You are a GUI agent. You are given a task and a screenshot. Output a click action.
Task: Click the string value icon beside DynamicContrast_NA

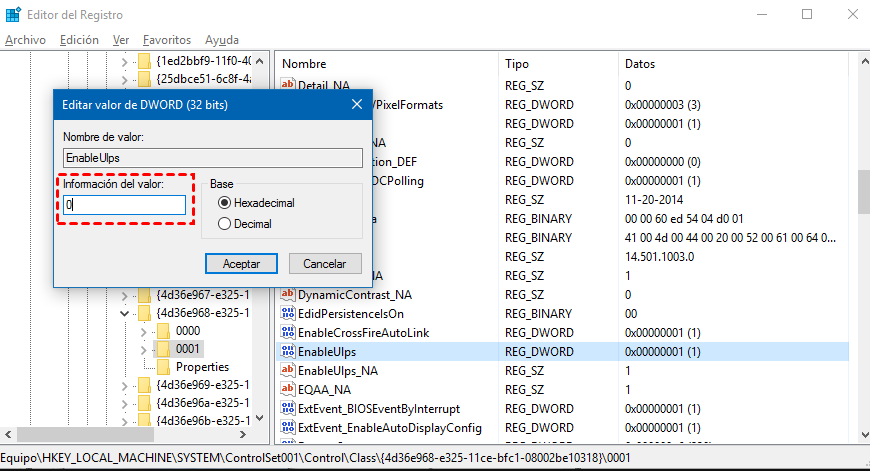(x=288, y=295)
